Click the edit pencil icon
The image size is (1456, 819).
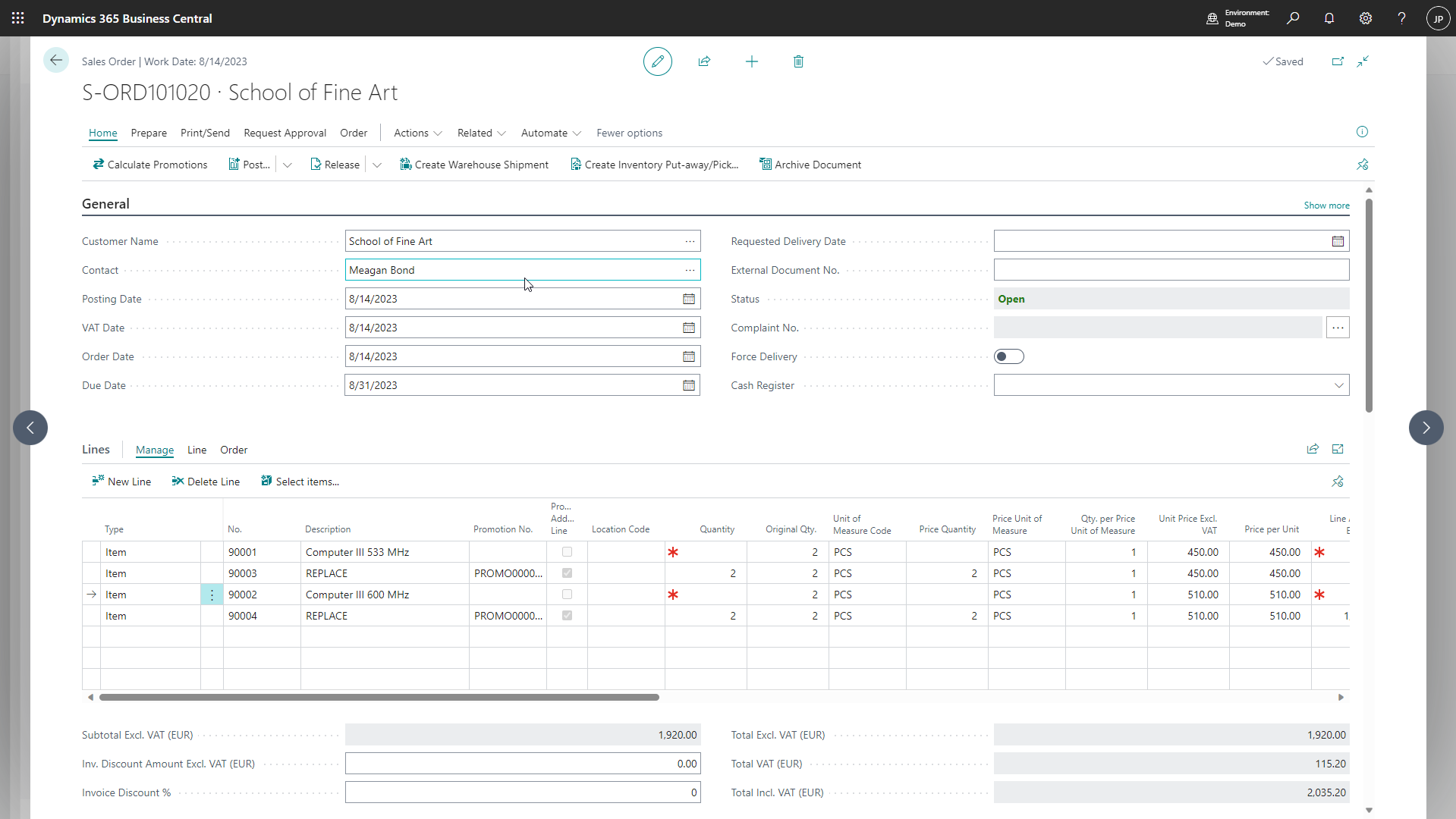657,61
